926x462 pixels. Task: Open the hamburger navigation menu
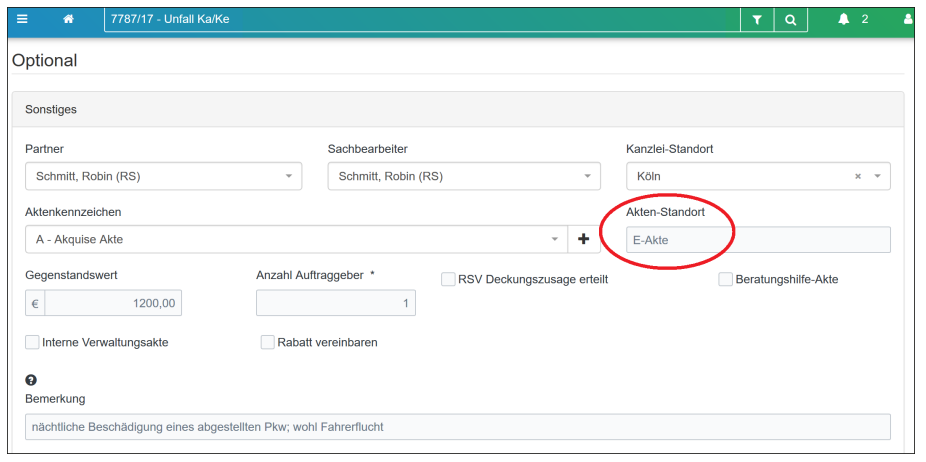click(22, 19)
